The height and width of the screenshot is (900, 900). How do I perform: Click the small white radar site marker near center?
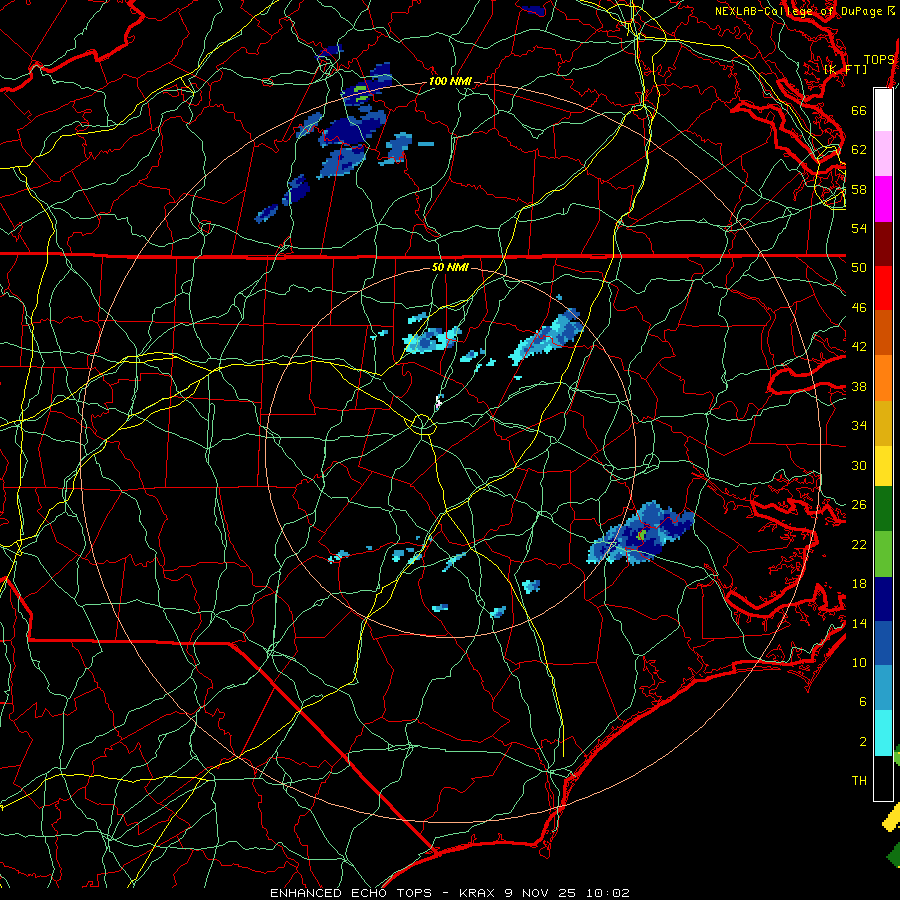(439, 401)
